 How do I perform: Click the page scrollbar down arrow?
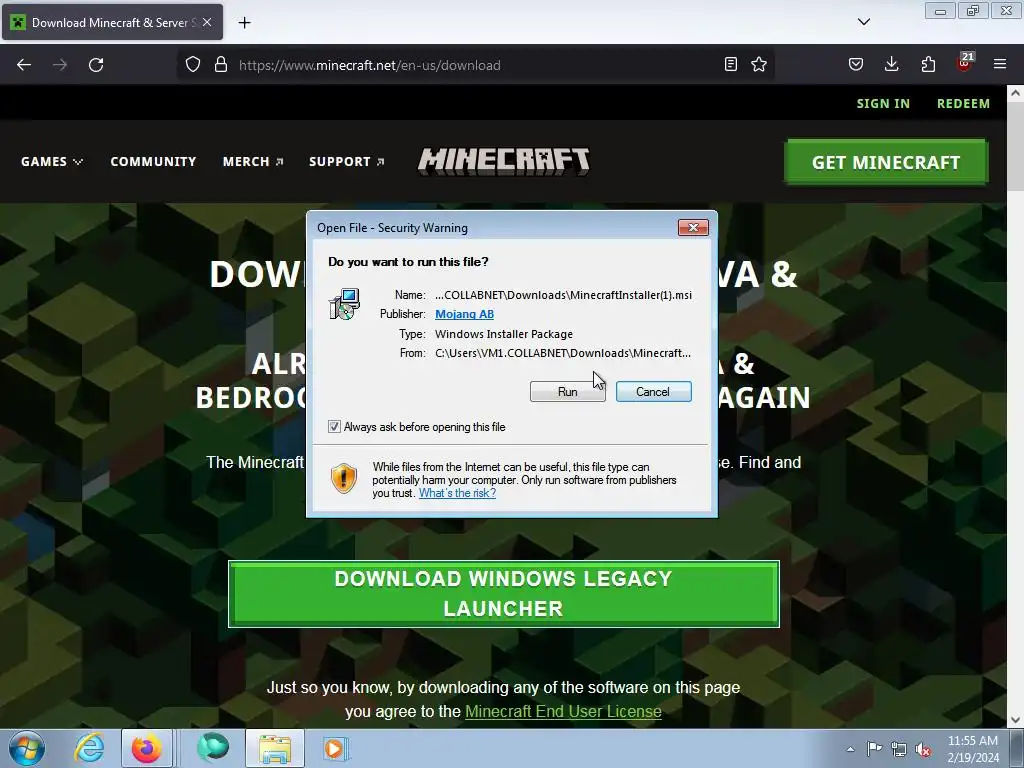(1015, 720)
